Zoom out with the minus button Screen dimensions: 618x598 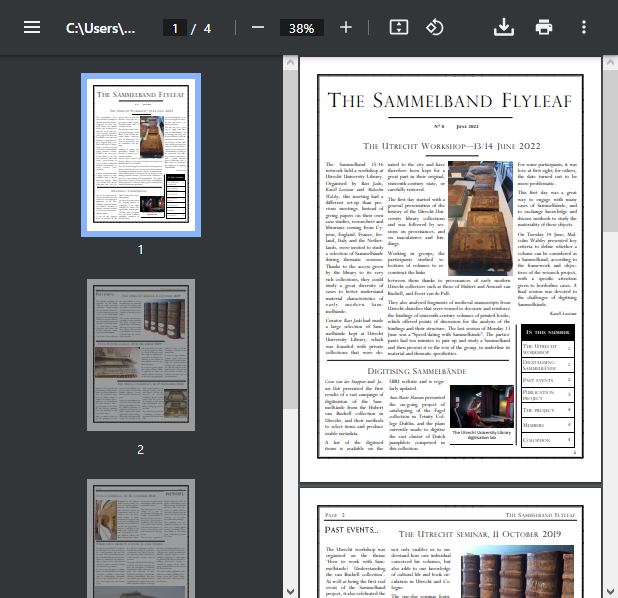click(258, 28)
